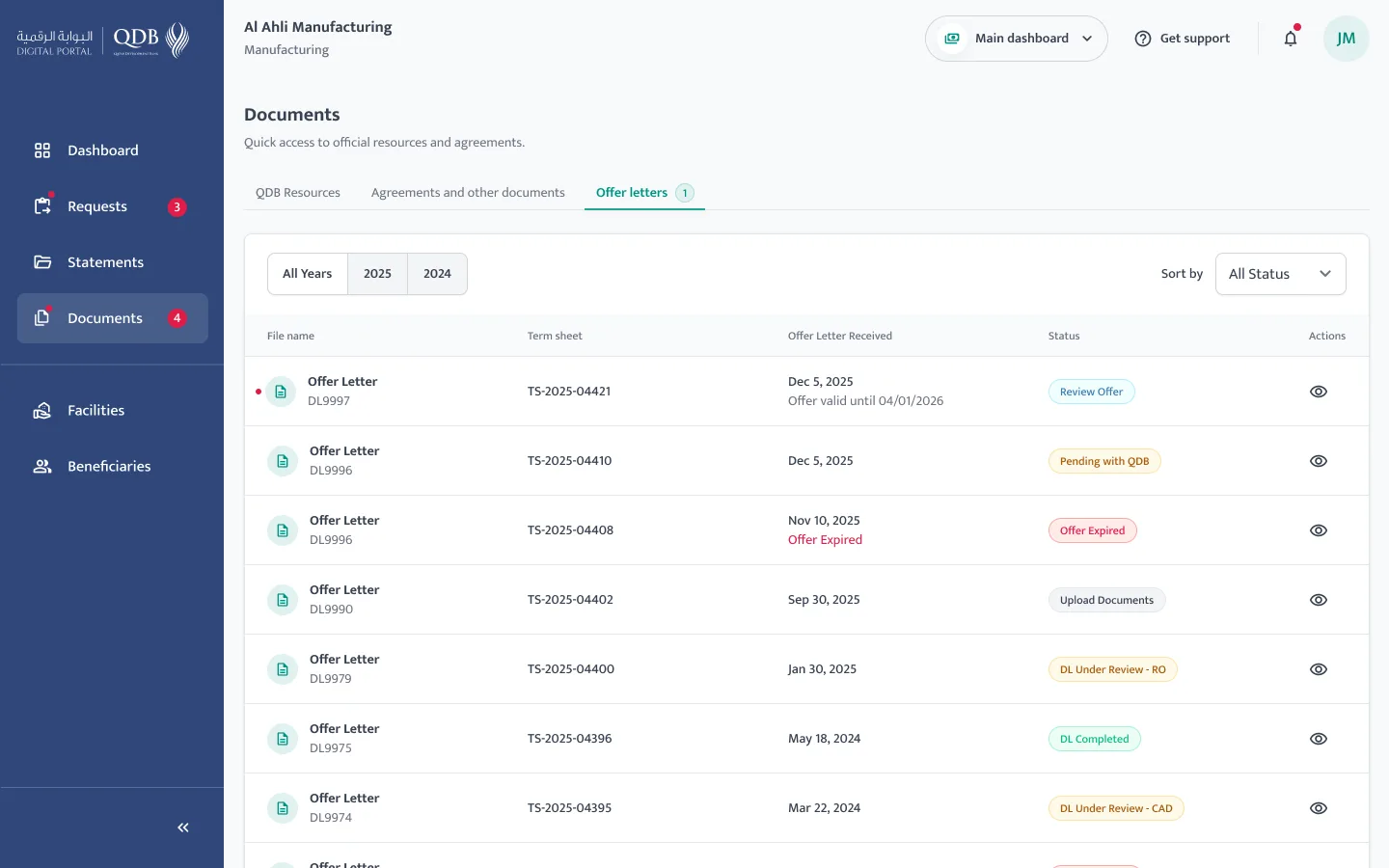This screenshot has height=868, width=1389.
Task: View offer letter DL9997
Action: tap(1319, 392)
